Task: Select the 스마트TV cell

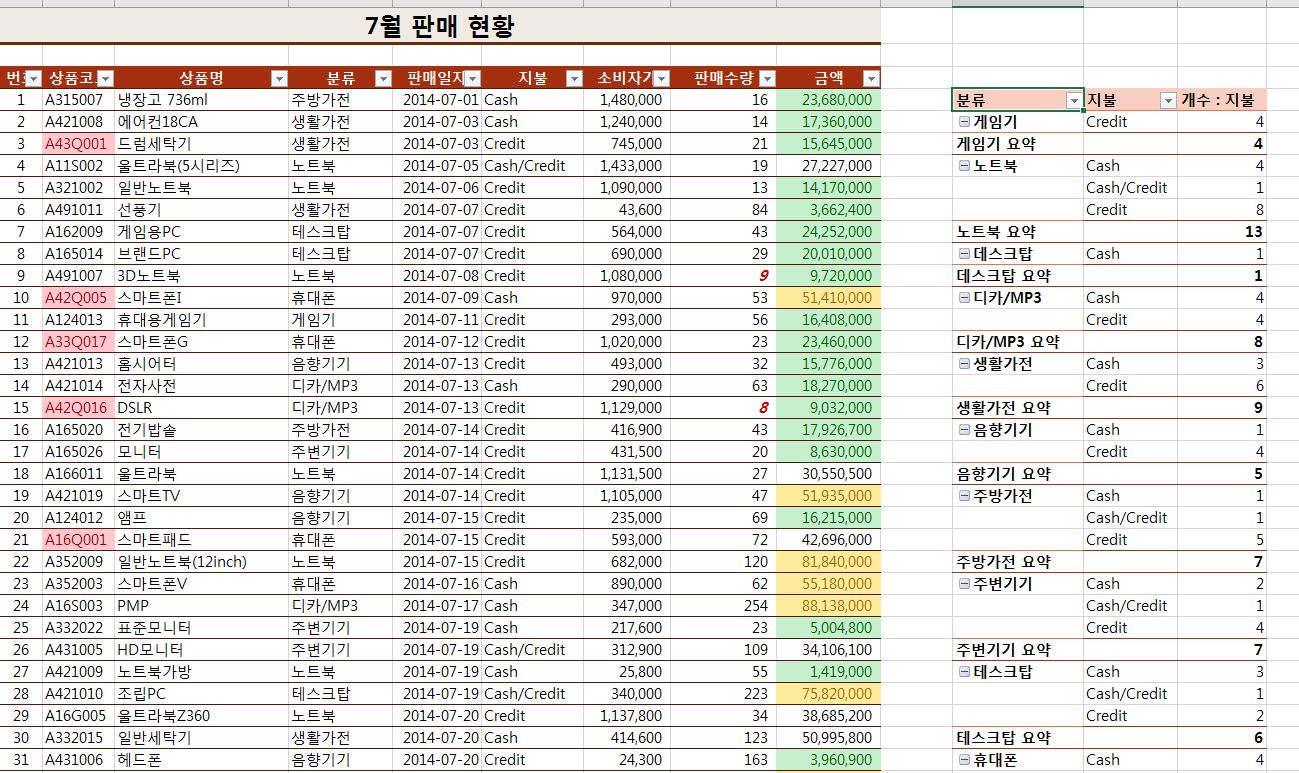Action: tap(202, 496)
